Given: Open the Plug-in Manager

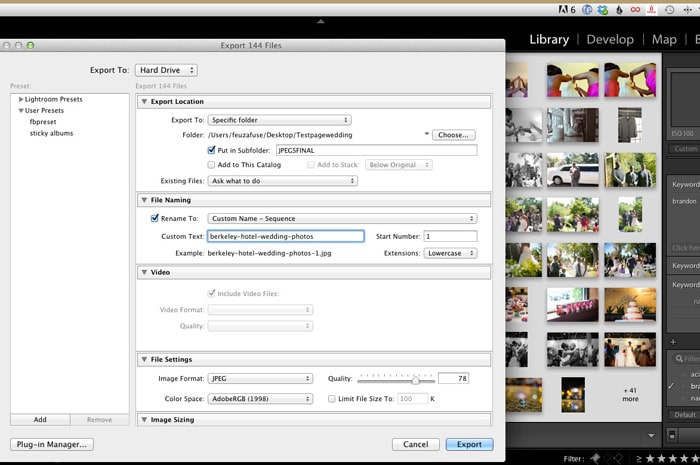Looking at the screenshot, I should point(52,444).
